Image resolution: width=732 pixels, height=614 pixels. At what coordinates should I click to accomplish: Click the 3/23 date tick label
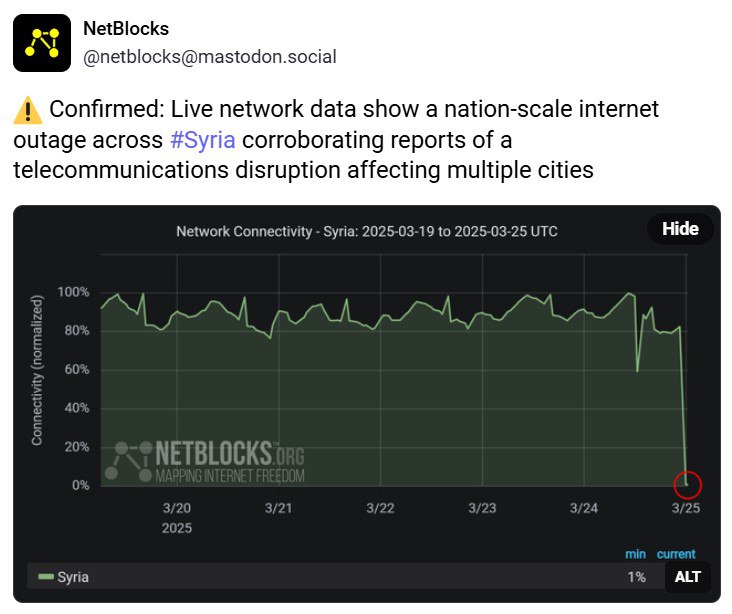click(x=482, y=508)
